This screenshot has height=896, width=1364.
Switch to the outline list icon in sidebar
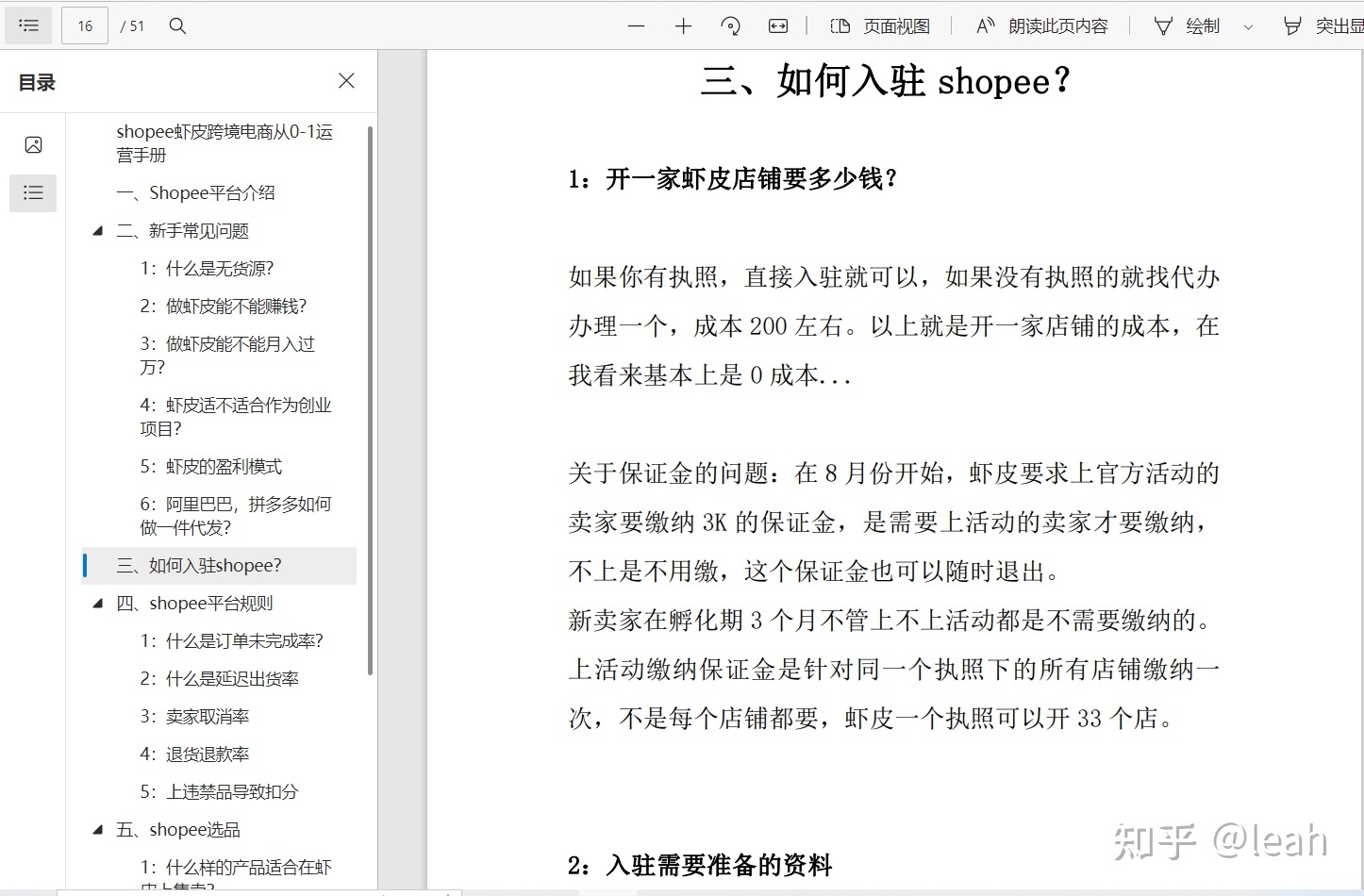click(x=33, y=193)
